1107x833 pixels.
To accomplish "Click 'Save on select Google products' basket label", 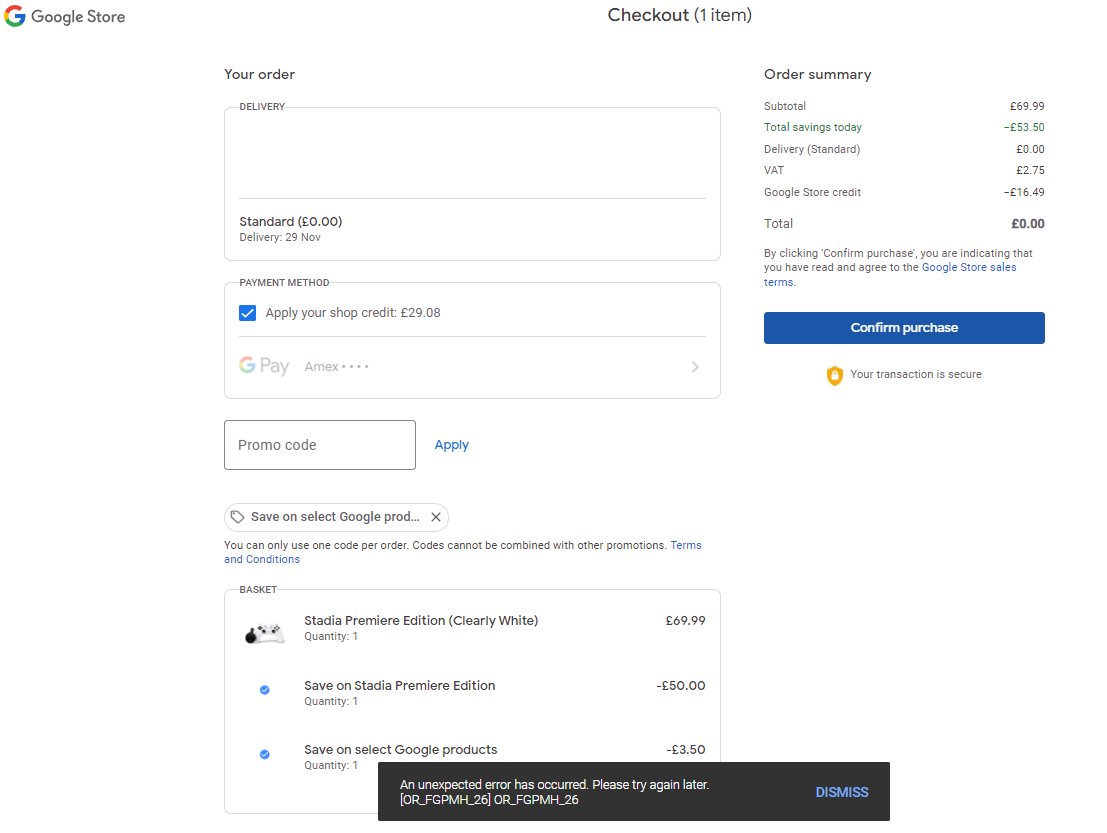I will [x=400, y=750].
